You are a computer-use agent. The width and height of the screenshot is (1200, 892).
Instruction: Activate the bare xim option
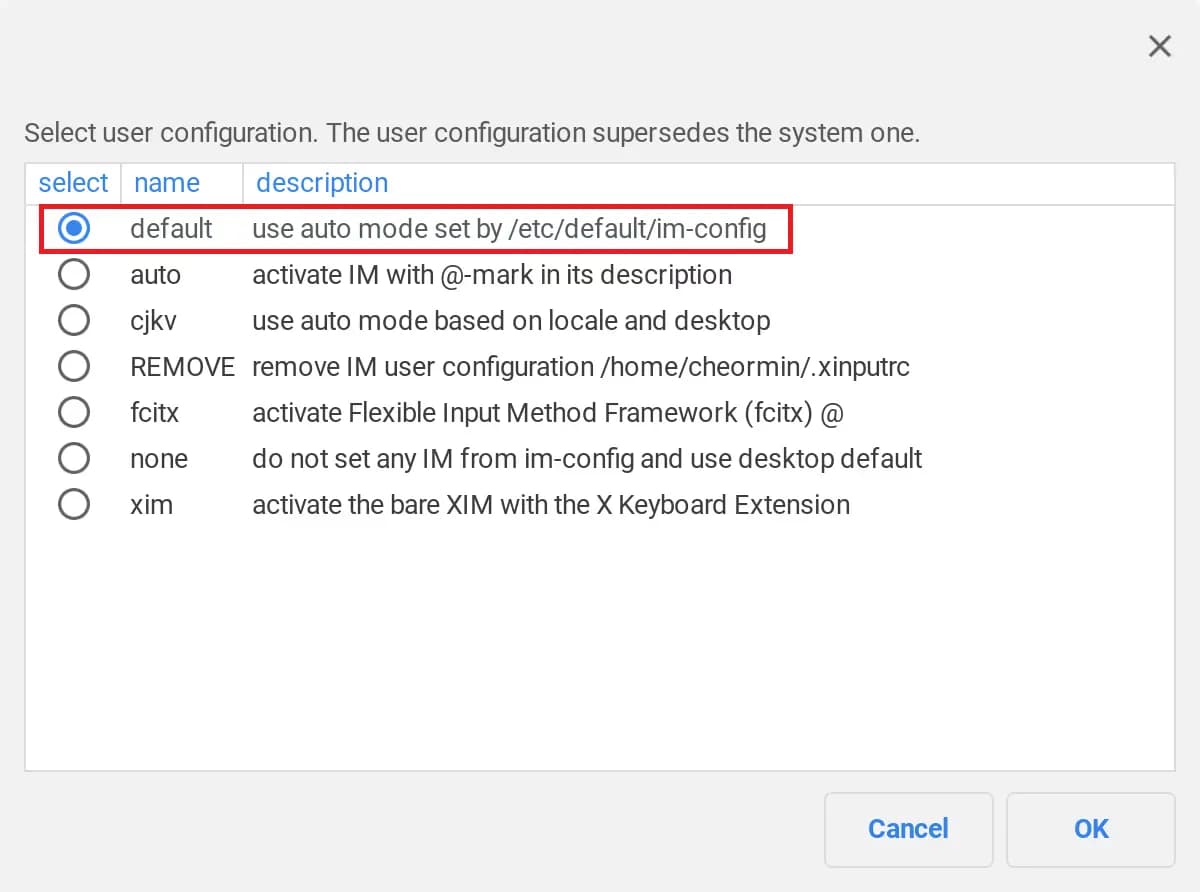(74, 503)
